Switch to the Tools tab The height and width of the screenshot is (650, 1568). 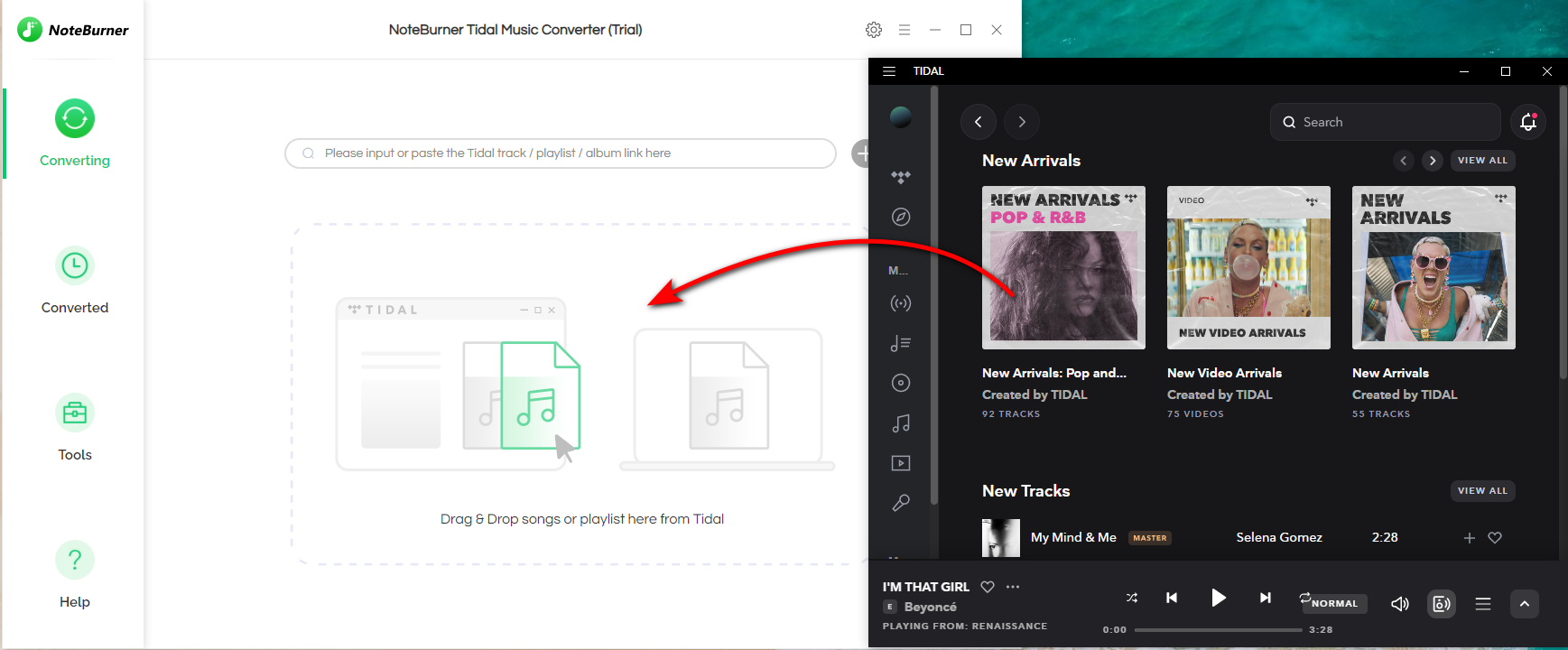75,427
